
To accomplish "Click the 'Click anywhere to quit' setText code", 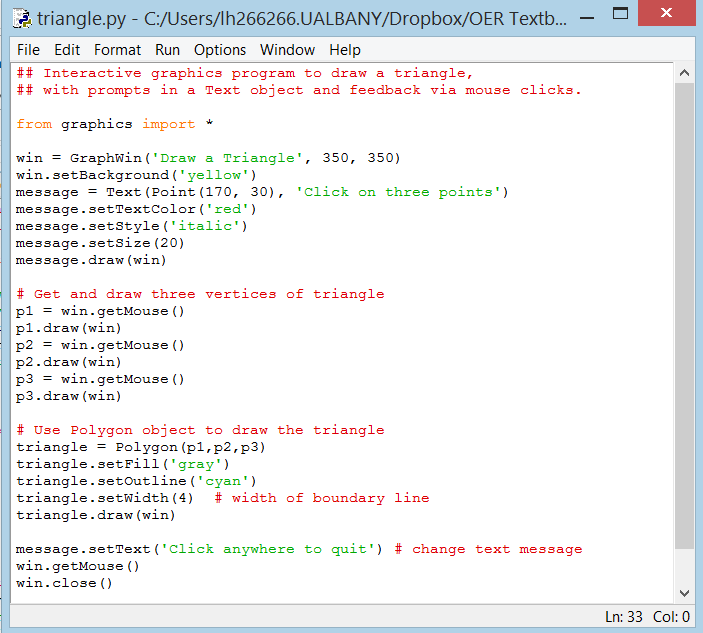I will (199, 549).
